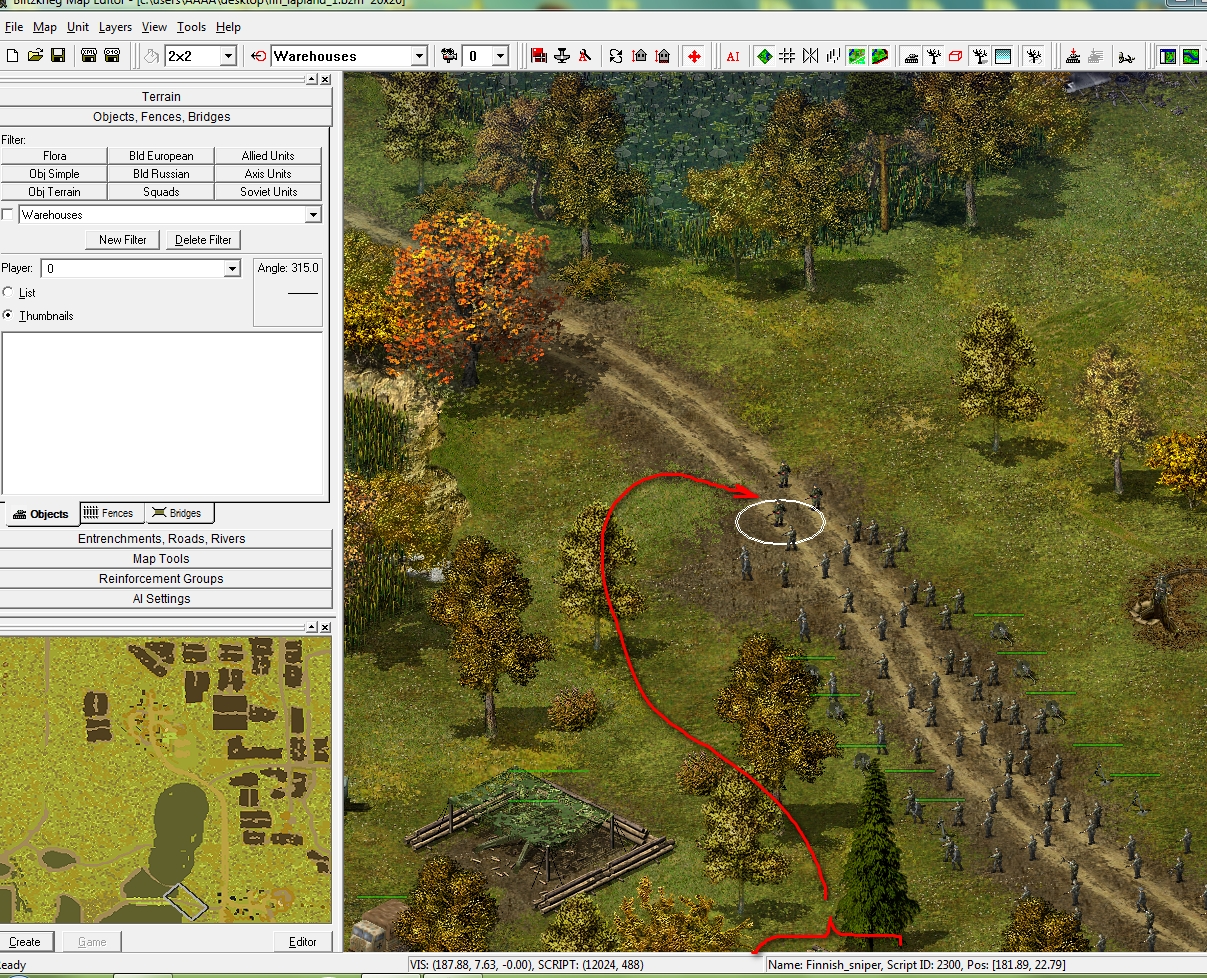Screen dimensions: 1207x978
Task: Click the red AI toolbar icon
Action: coord(733,56)
